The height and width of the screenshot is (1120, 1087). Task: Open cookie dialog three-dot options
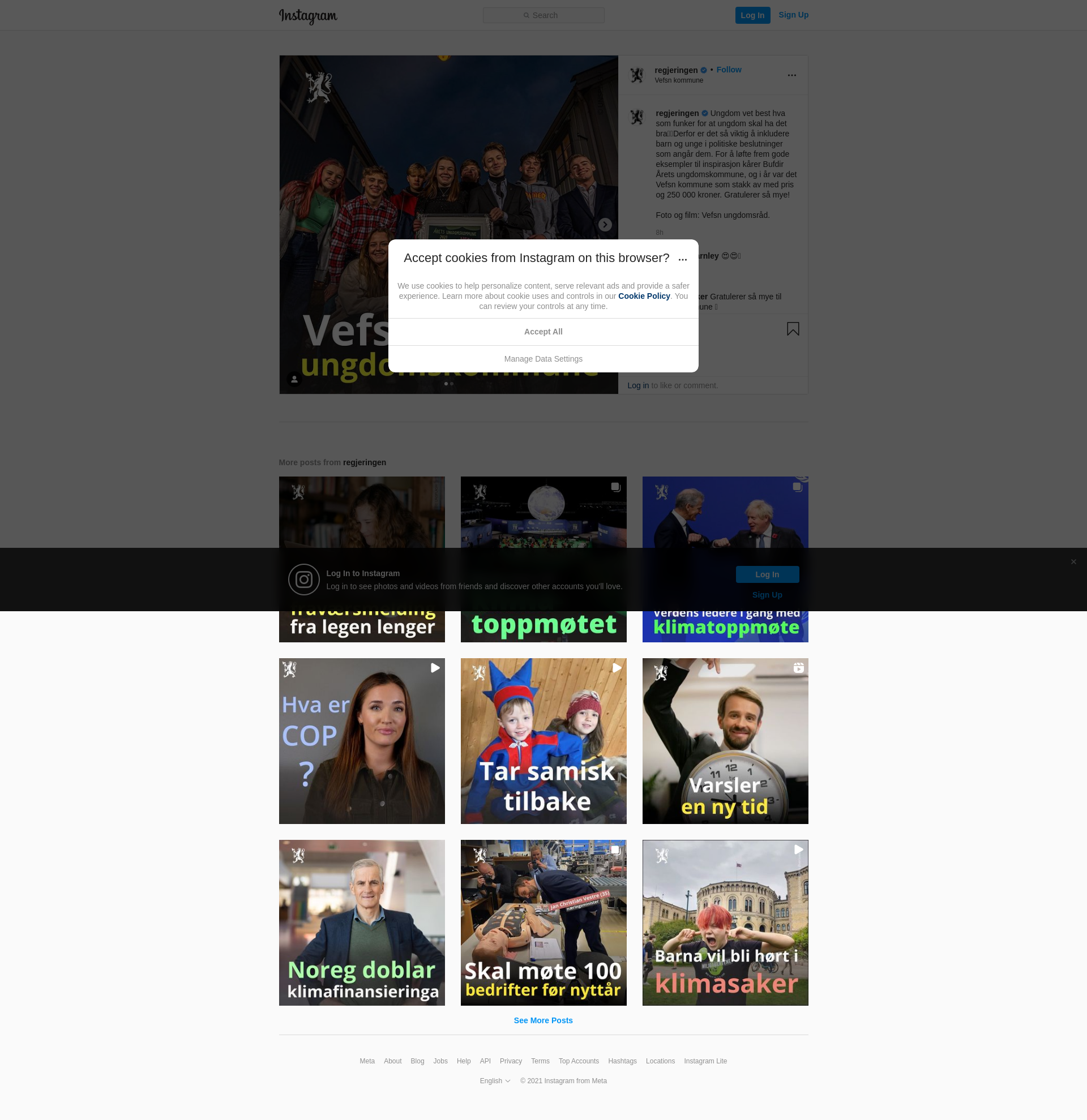pos(682,259)
